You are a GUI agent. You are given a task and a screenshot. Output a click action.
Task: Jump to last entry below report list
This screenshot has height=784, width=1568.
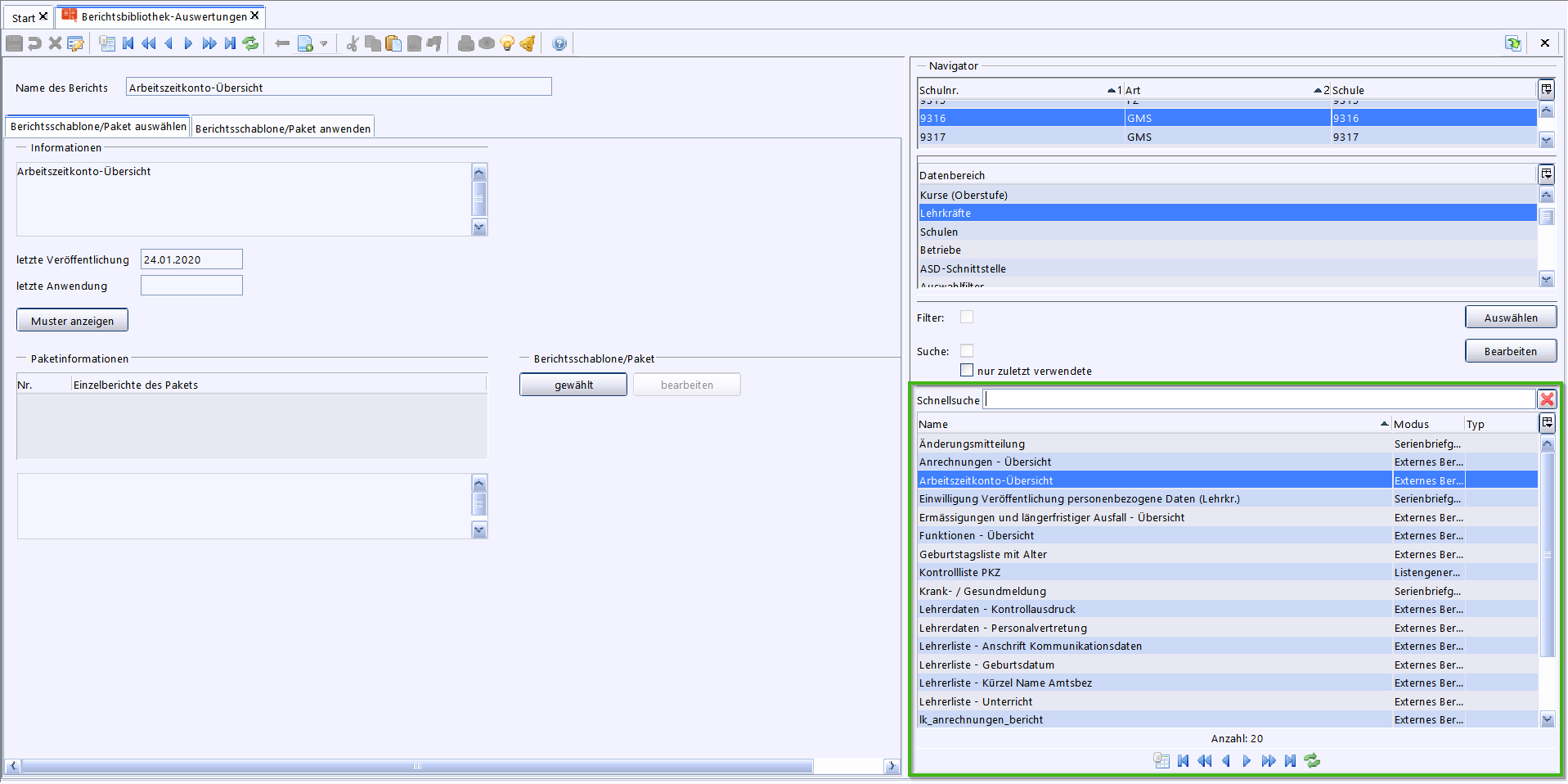[x=1290, y=760]
